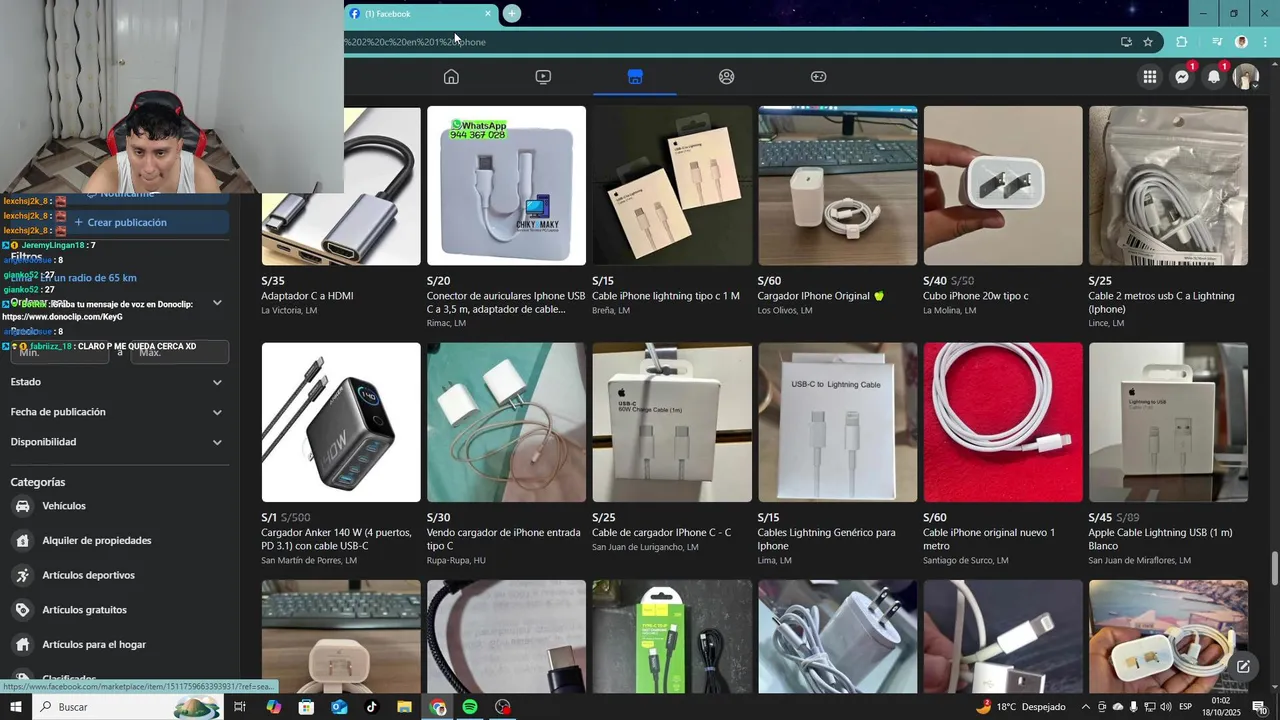Click the Cable de cargador IPhone C - C title
Image resolution: width=1280 pixels, height=720 pixels.
661,533
